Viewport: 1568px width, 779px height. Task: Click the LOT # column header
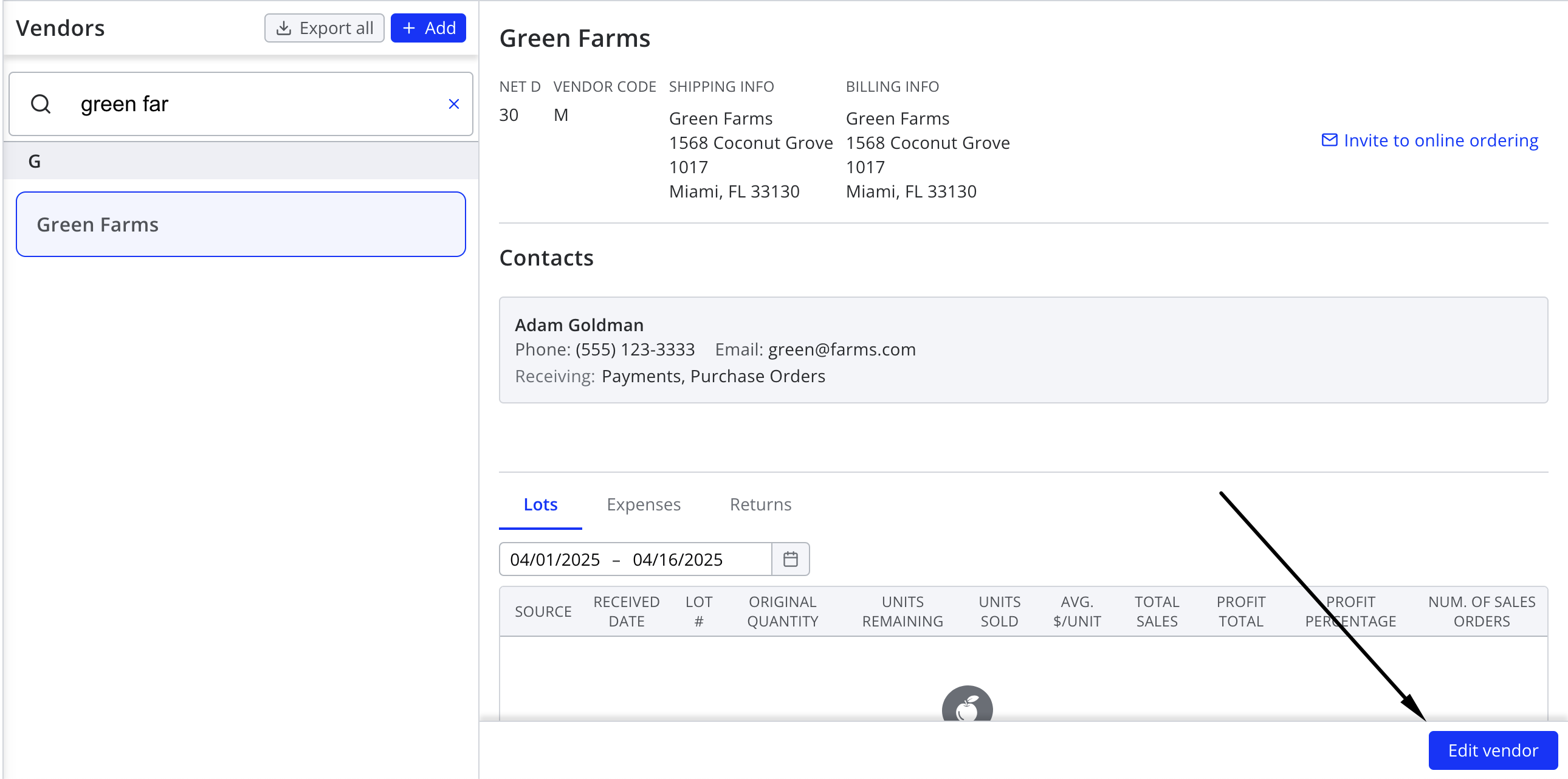point(698,611)
